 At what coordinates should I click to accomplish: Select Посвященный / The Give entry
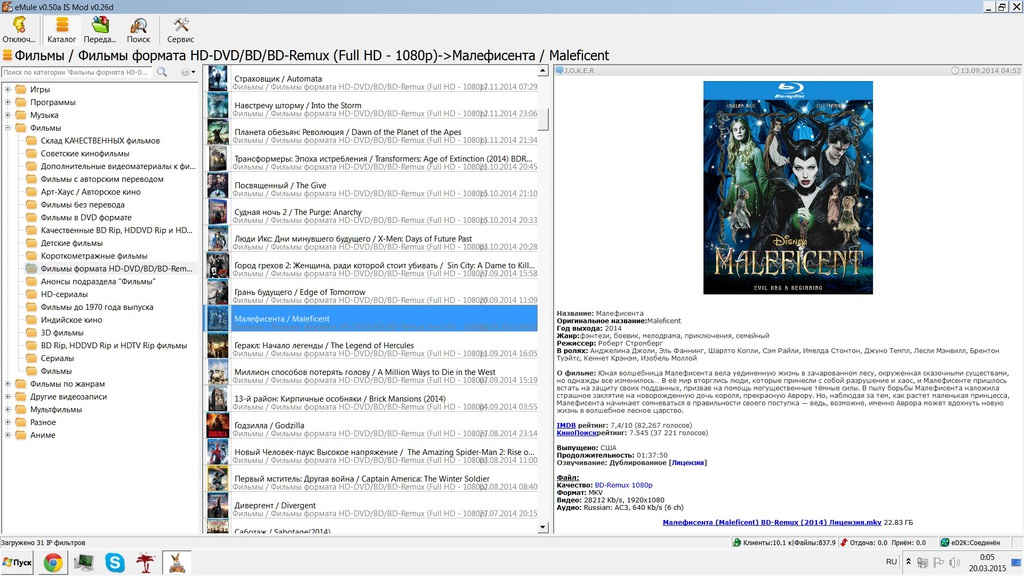pyautogui.click(x=373, y=185)
